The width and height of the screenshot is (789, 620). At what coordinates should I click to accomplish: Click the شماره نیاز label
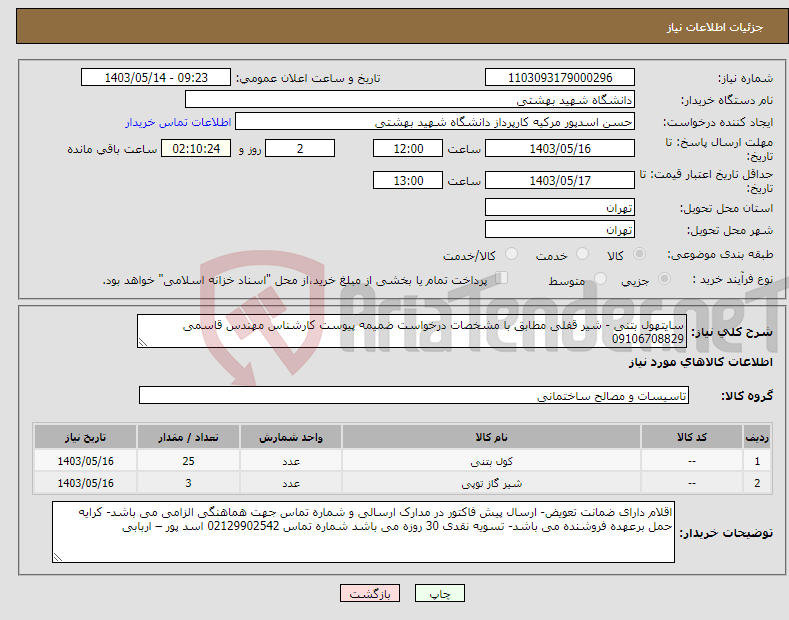[x=745, y=78]
